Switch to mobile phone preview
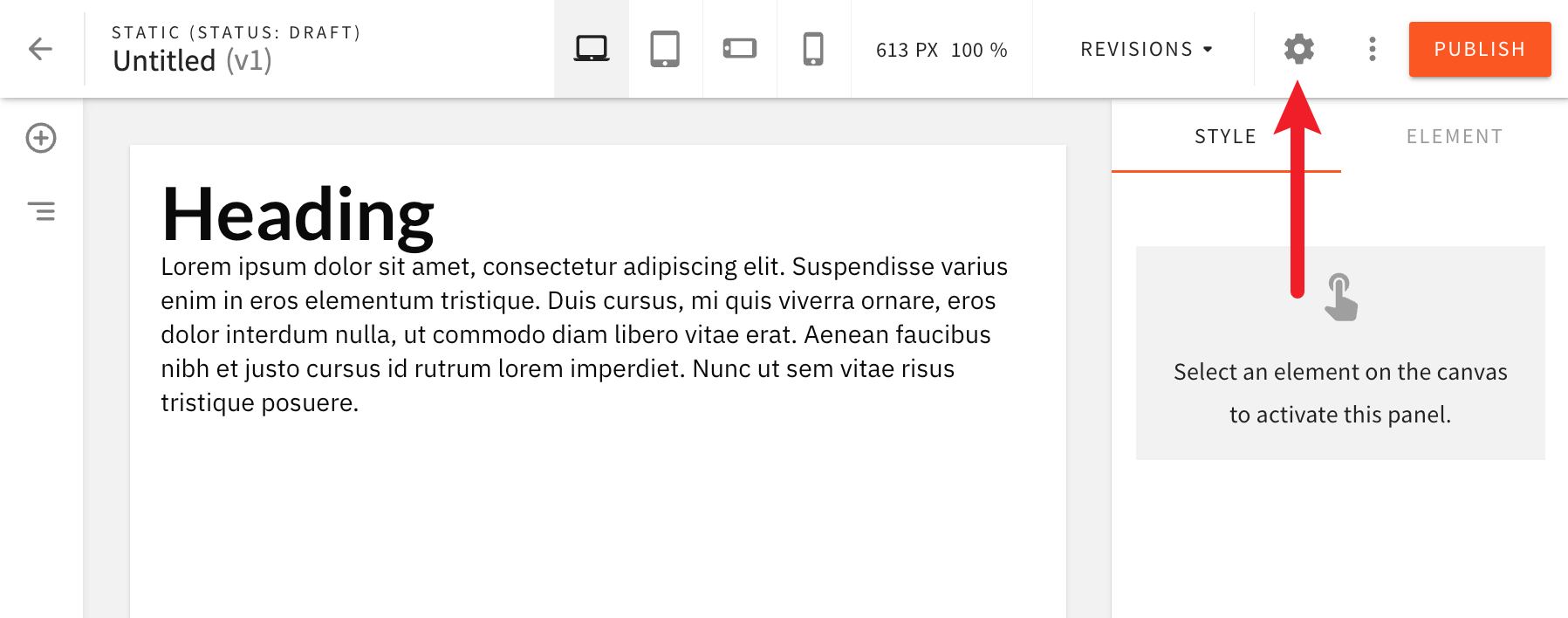Image resolution: width=1568 pixels, height=618 pixels. [813, 49]
